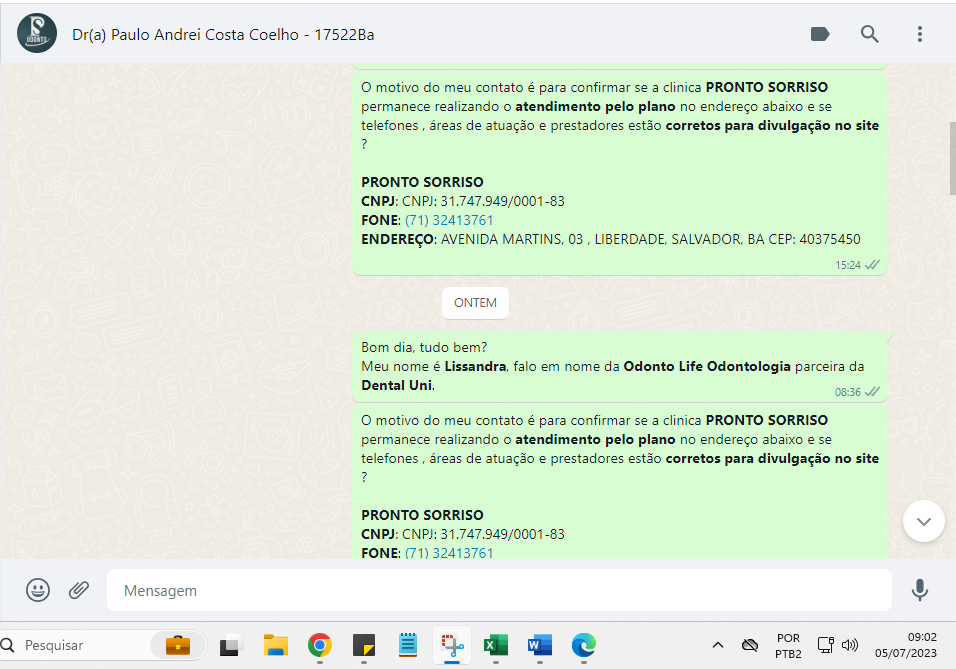Click the ONTEM date separator chip
The width and height of the screenshot is (956, 669).
pos(475,303)
